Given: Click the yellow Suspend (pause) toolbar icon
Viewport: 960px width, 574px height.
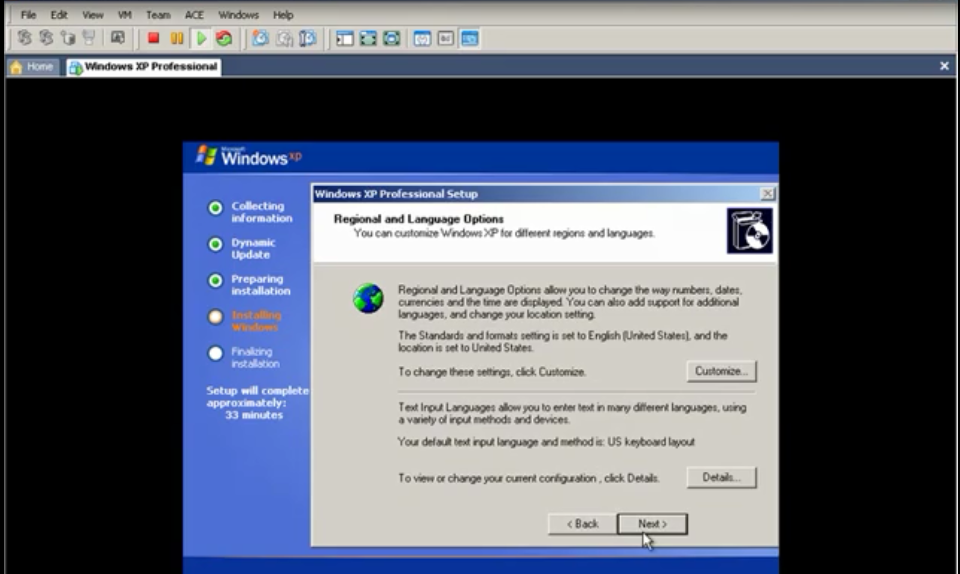Looking at the screenshot, I should (x=177, y=39).
